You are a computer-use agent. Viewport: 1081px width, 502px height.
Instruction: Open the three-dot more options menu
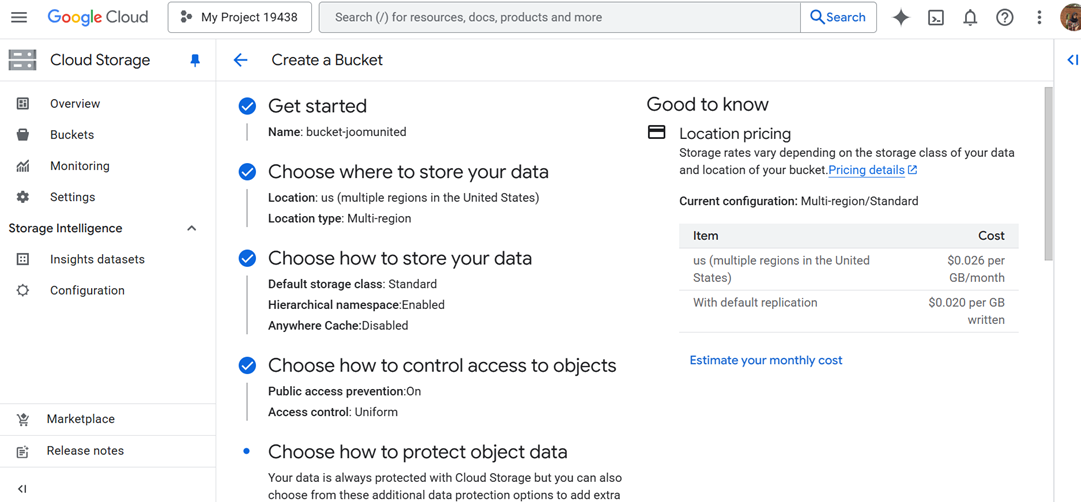pyautogui.click(x=1039, y=17)
